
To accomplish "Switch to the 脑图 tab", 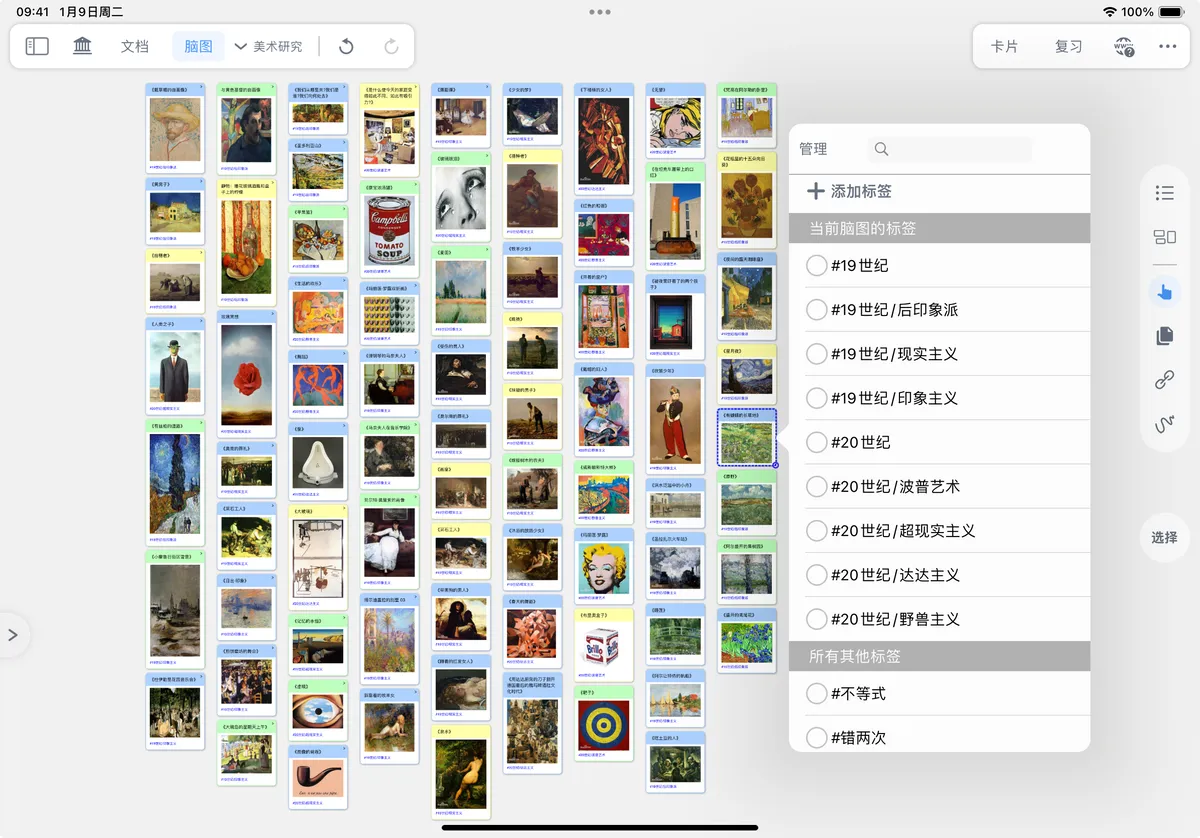I will click(199, 46).
